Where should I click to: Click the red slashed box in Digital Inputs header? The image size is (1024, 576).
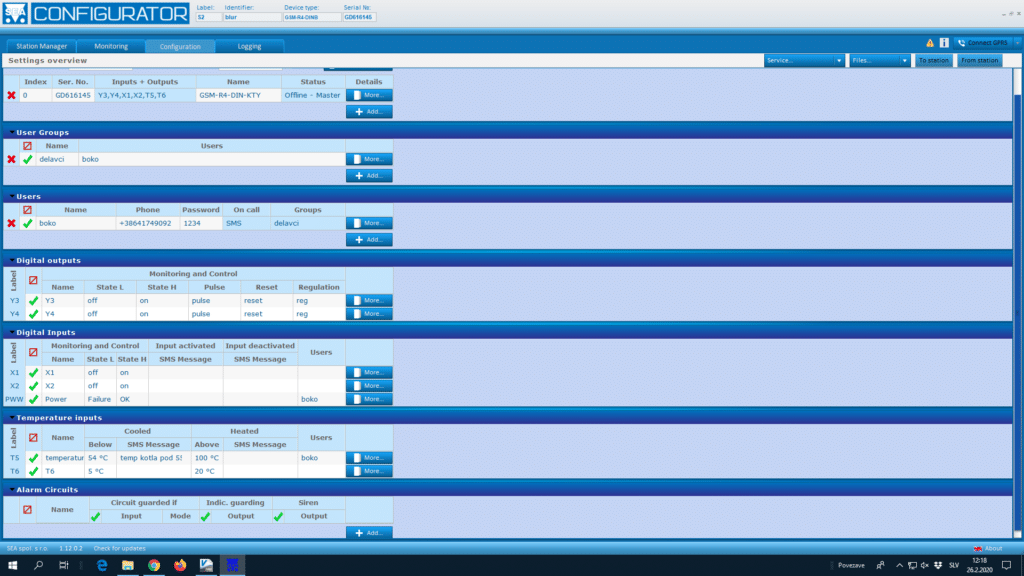click(33, 352)
